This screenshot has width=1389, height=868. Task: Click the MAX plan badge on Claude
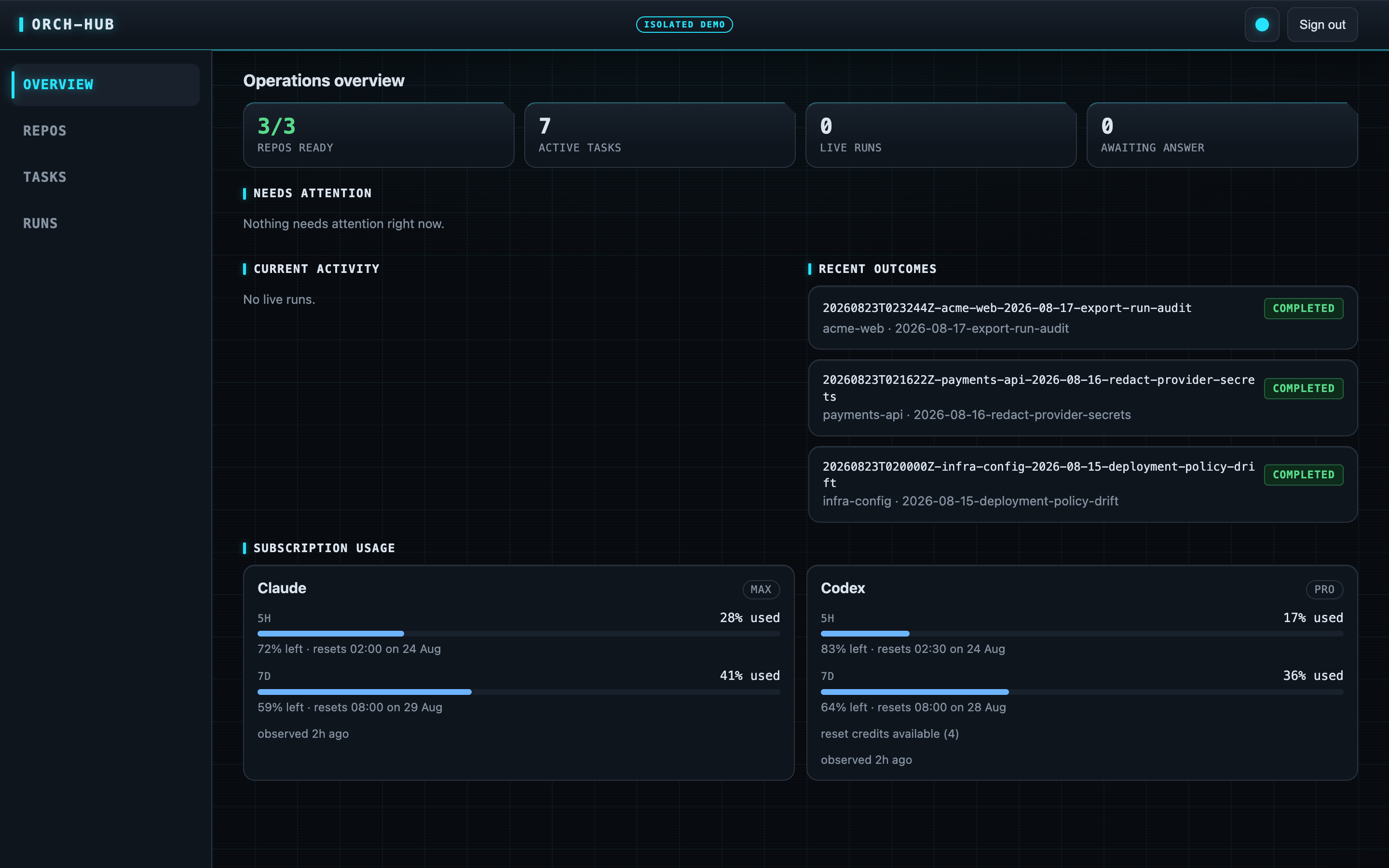click(x=761, y=590)
